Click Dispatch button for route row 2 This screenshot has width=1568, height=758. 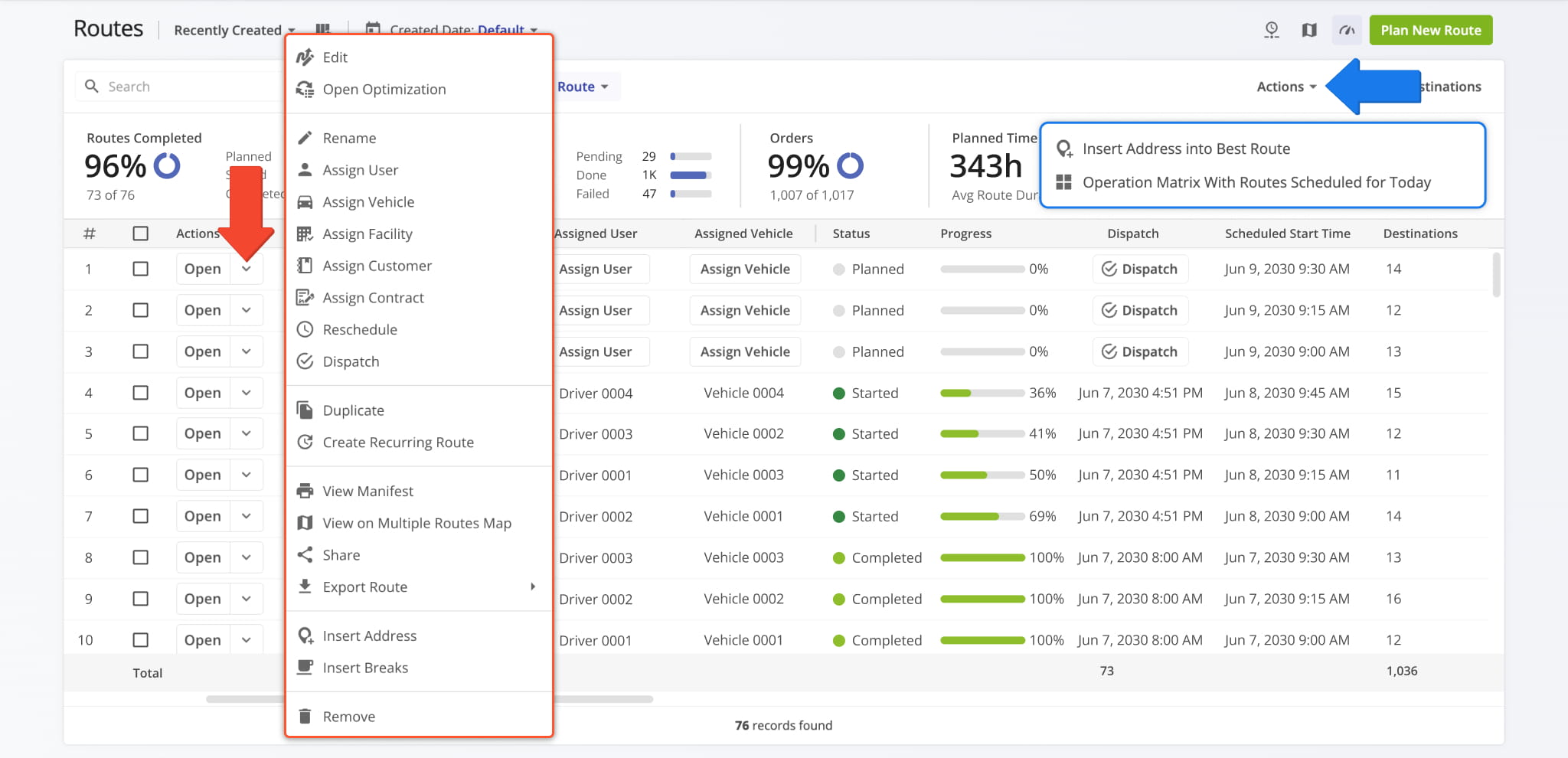point(1140,310)
